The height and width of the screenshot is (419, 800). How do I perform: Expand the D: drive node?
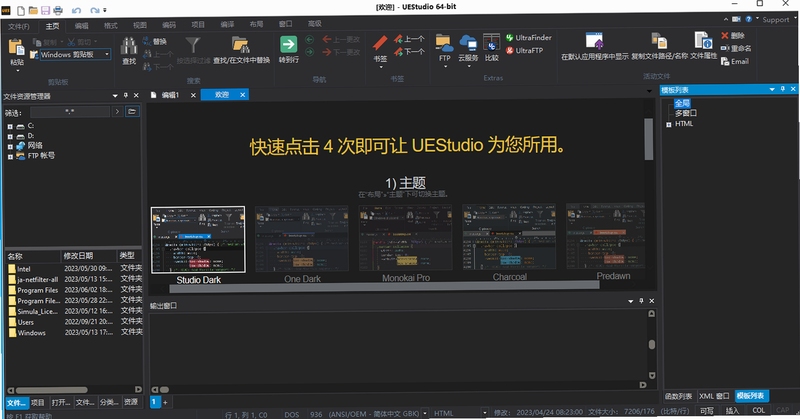(10, 137)
